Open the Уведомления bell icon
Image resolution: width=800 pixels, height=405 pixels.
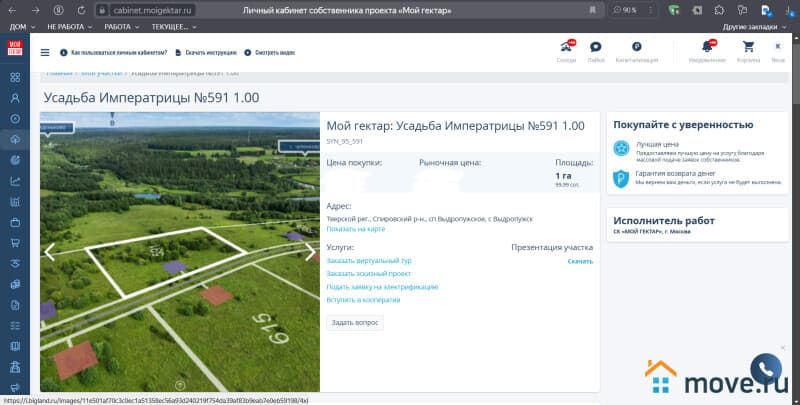(707, 46)
